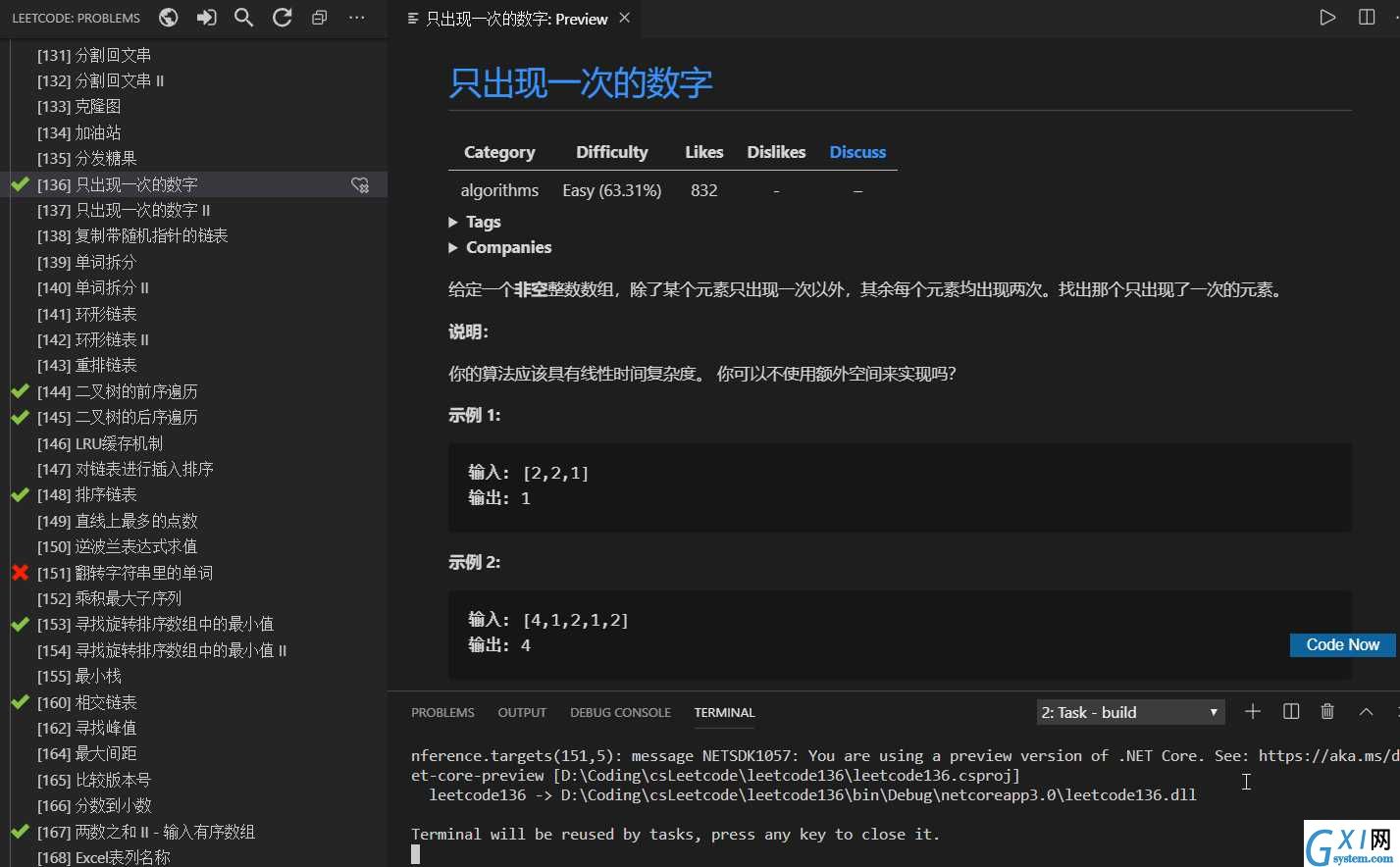
Task: Split the editor to the right
Action: click(x=1367, y=18)
